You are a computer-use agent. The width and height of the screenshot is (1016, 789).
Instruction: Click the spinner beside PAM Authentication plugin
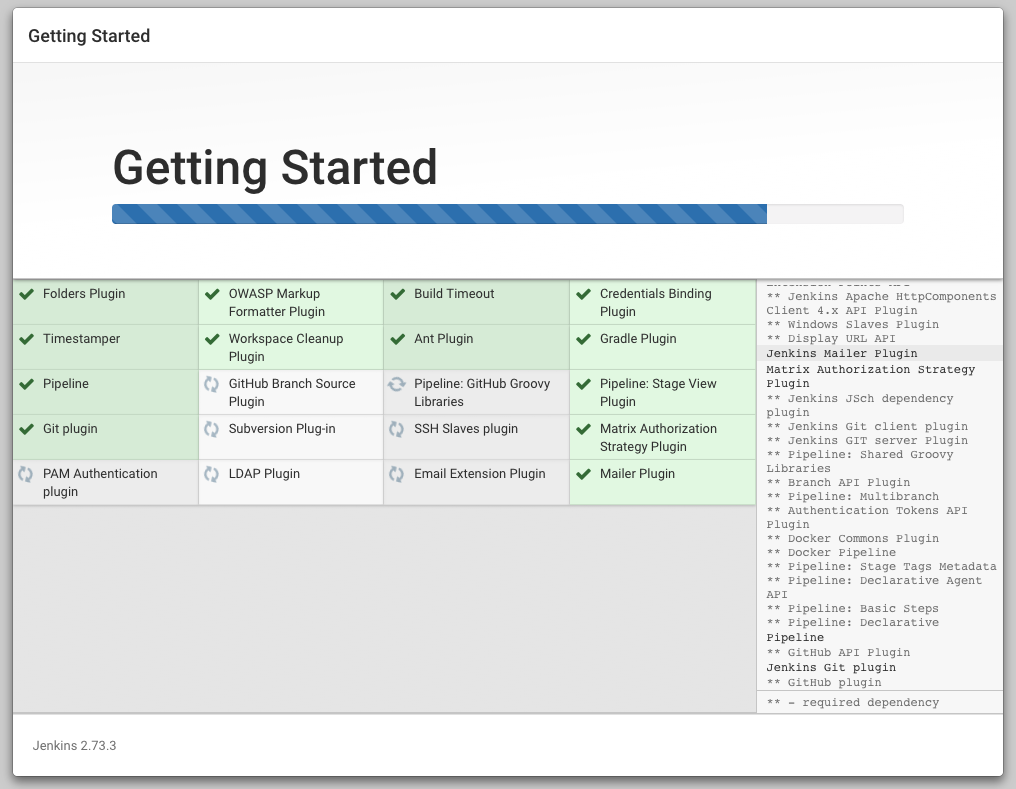pyautogui.click(x=26, y=474)
